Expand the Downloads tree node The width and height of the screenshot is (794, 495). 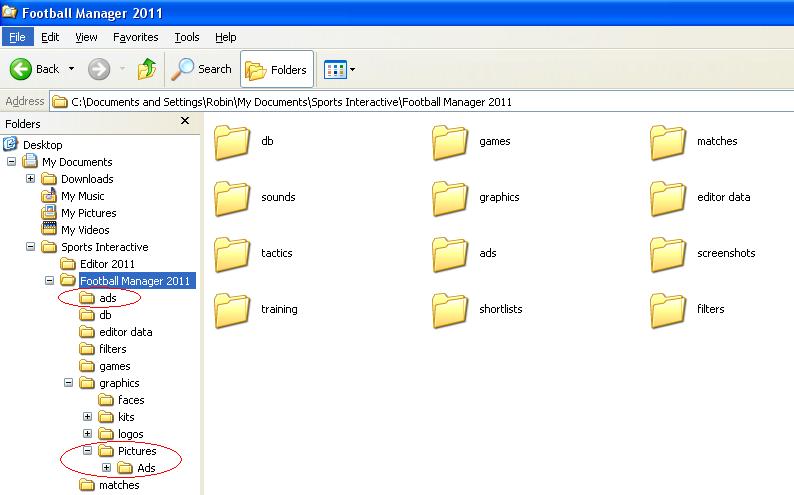(x=30, y=179)
